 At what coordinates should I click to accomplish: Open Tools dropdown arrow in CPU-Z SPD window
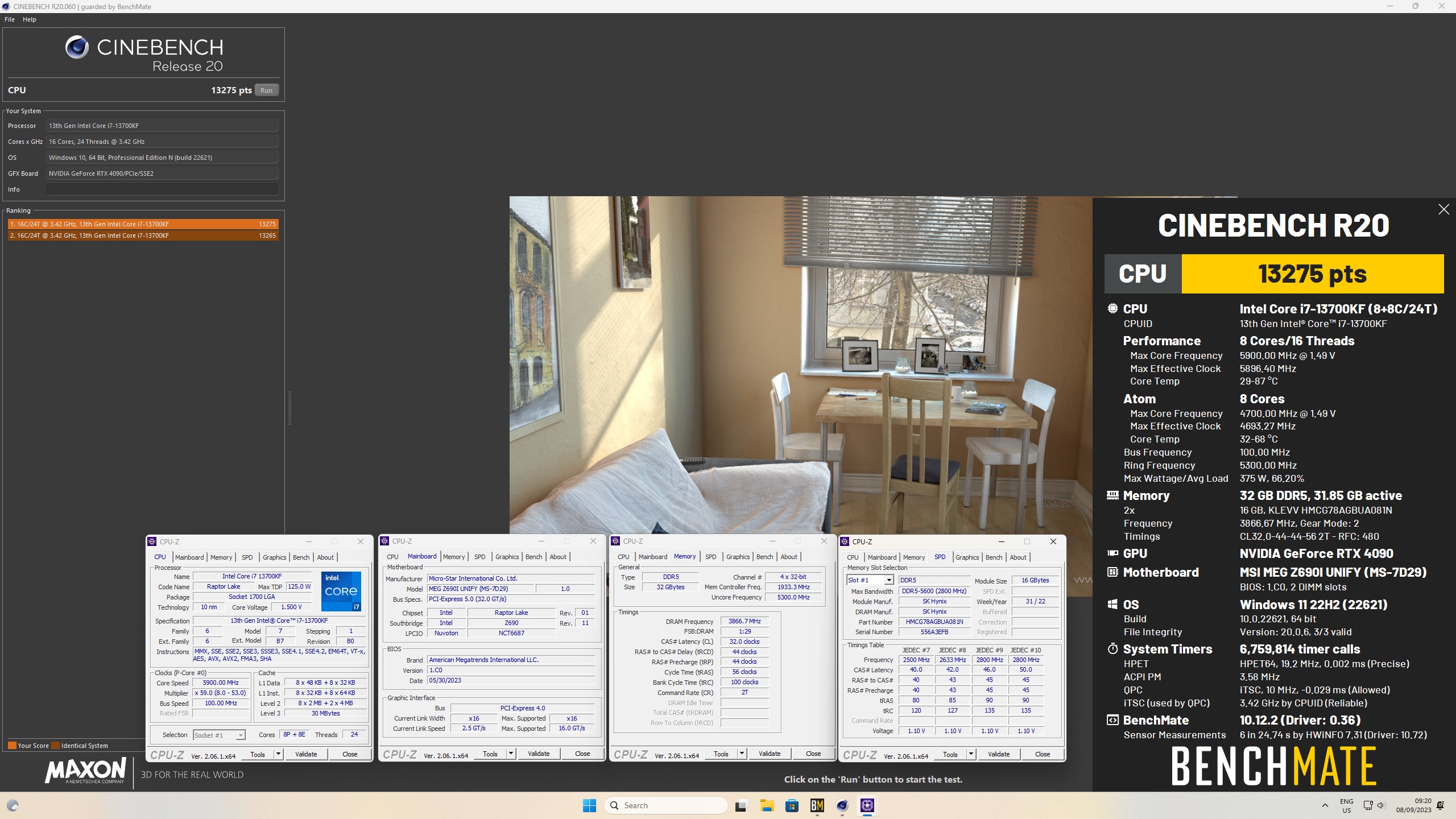(x=971, y=754)
